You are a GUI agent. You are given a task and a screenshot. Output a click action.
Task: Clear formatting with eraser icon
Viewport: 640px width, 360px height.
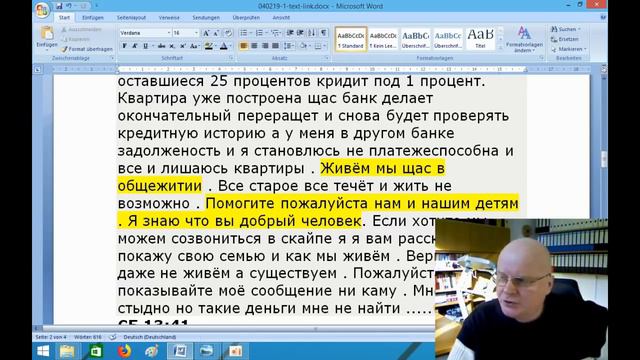[x=228, y=33]
